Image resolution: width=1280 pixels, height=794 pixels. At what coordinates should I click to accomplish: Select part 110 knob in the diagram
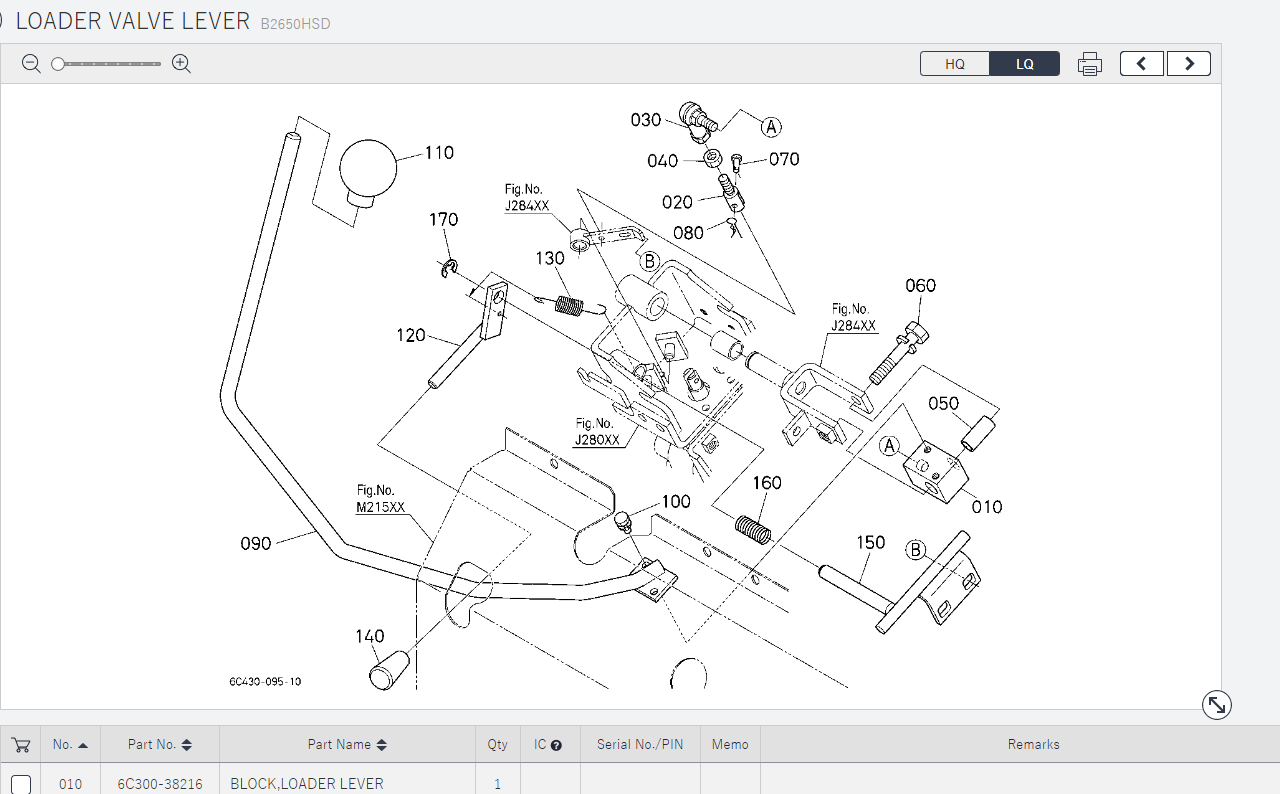367,172
